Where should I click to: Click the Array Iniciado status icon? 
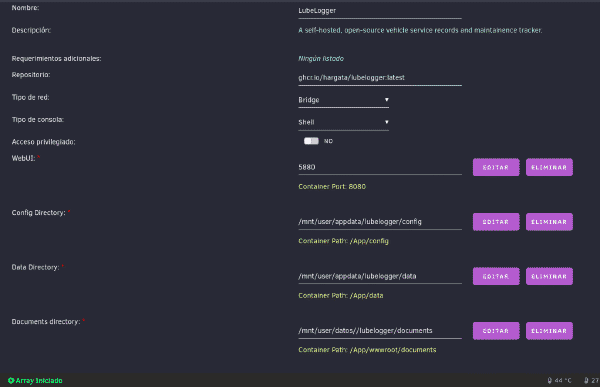[x=11, y=380]
